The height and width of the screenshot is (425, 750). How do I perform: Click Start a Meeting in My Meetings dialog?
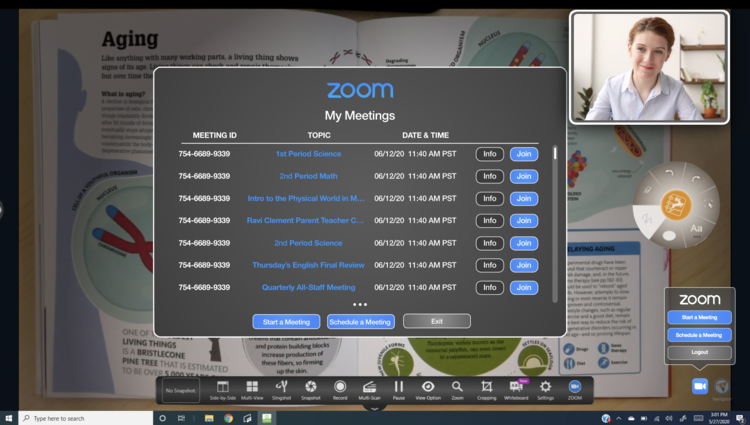(287, 322)
